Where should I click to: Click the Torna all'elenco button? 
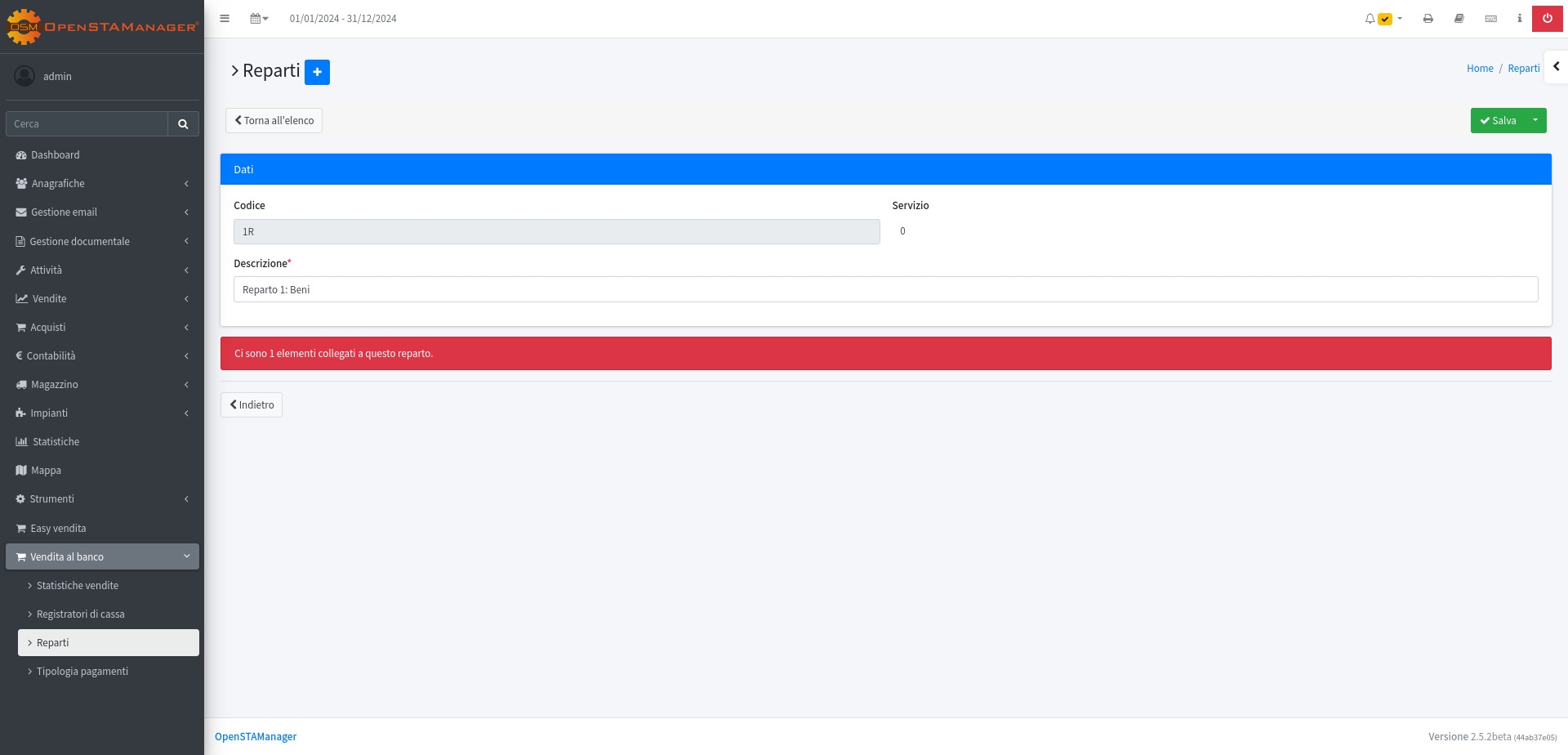click(274, 121)
